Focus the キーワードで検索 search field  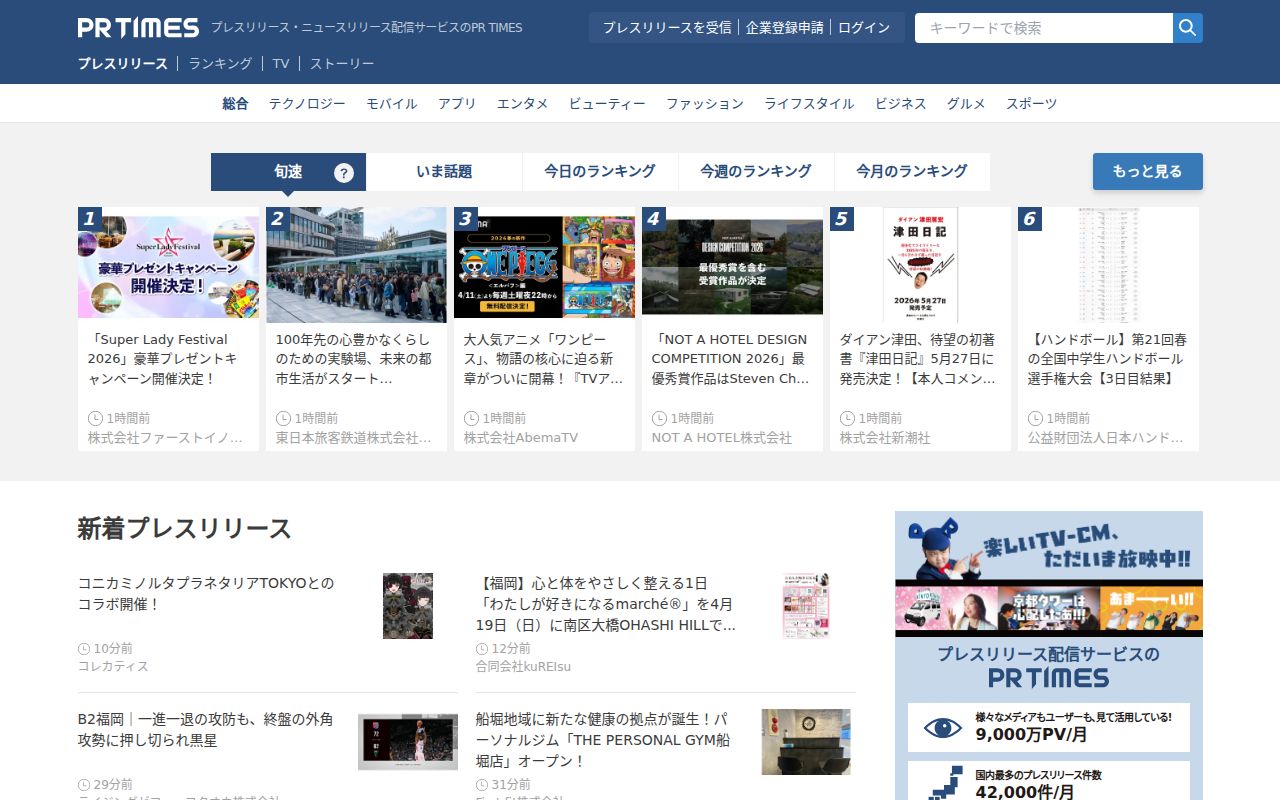(1044, 28)
